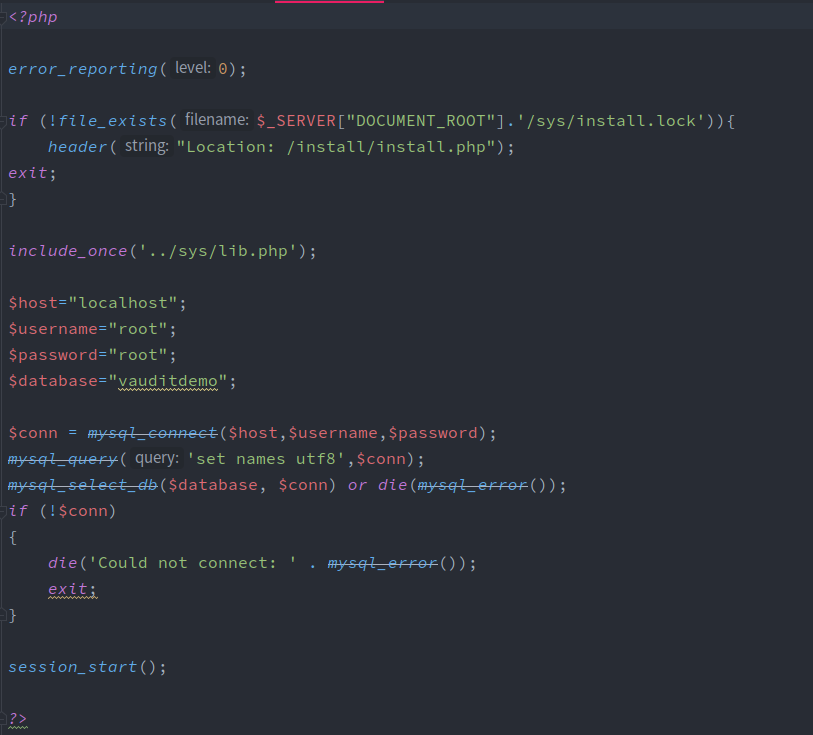Collapse the if file_exists block fold marker
This screenshot has height=735, width=813.
coord(5,121)
